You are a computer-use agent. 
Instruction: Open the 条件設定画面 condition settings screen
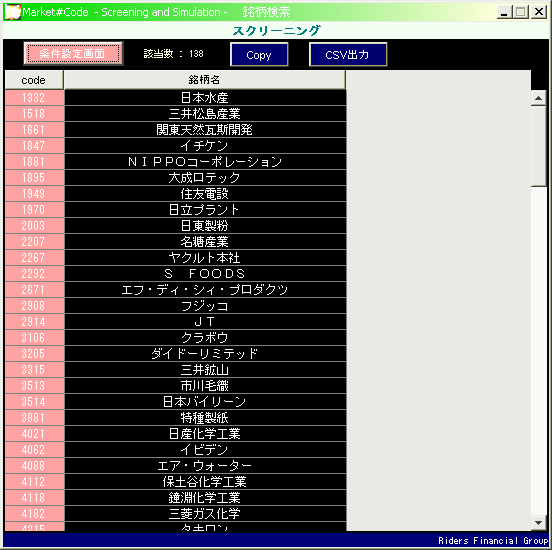[73, 54]
